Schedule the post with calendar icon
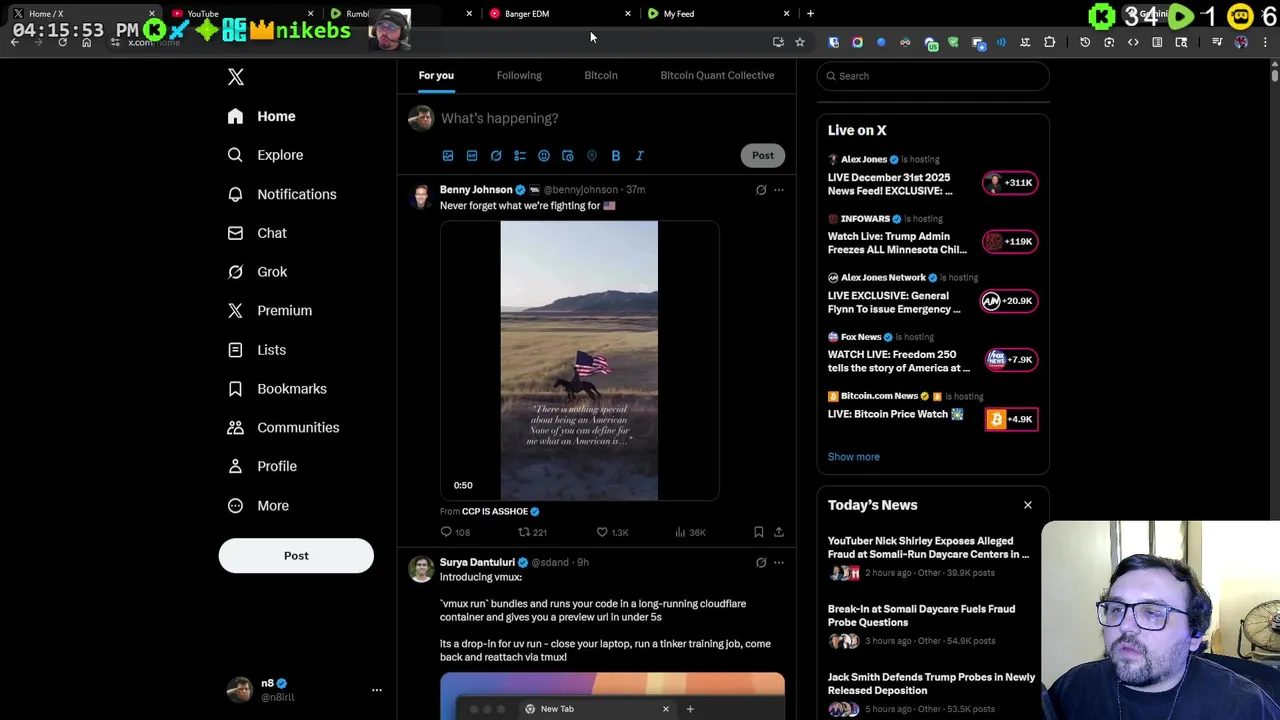Screen dimensions: 1280x720 [x=568, y=156]
